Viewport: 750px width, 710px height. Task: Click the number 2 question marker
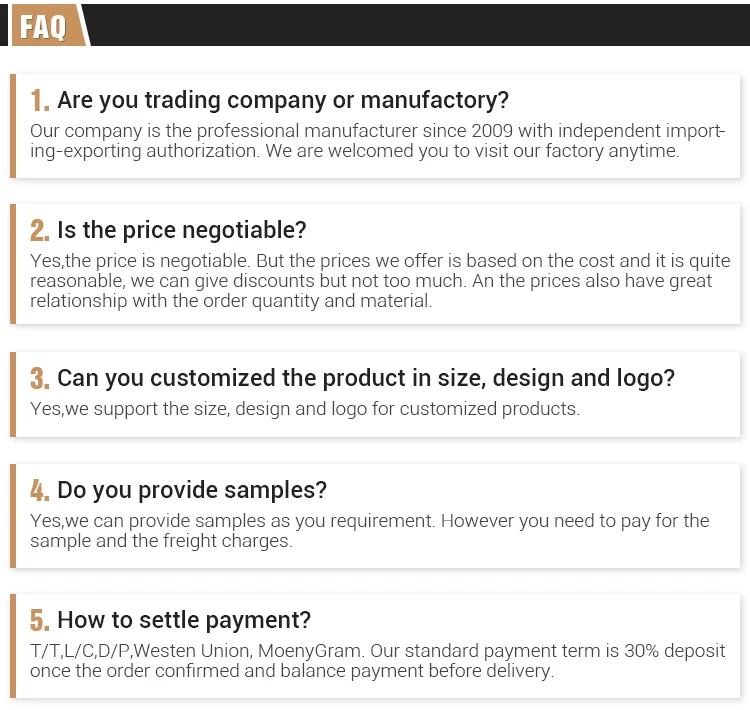[x=40, y=231]
